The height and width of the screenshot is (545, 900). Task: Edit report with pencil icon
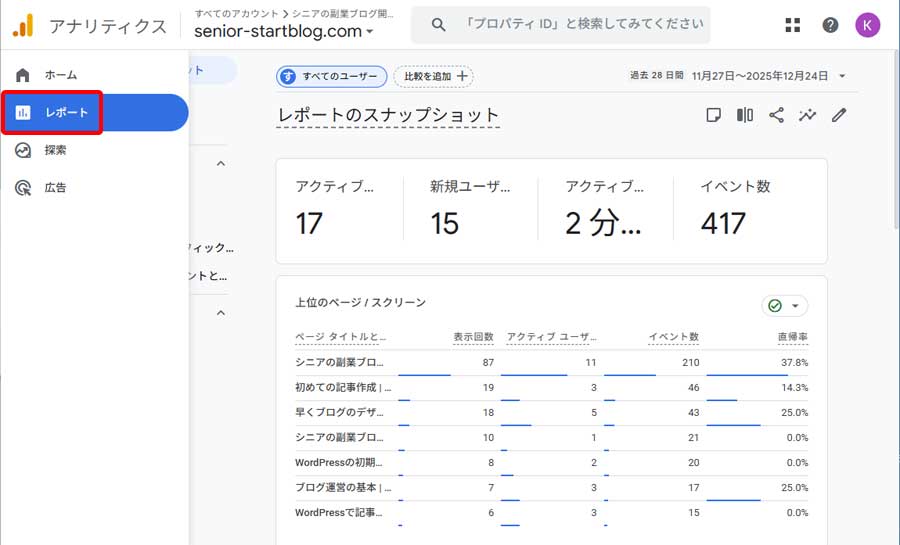839,115
